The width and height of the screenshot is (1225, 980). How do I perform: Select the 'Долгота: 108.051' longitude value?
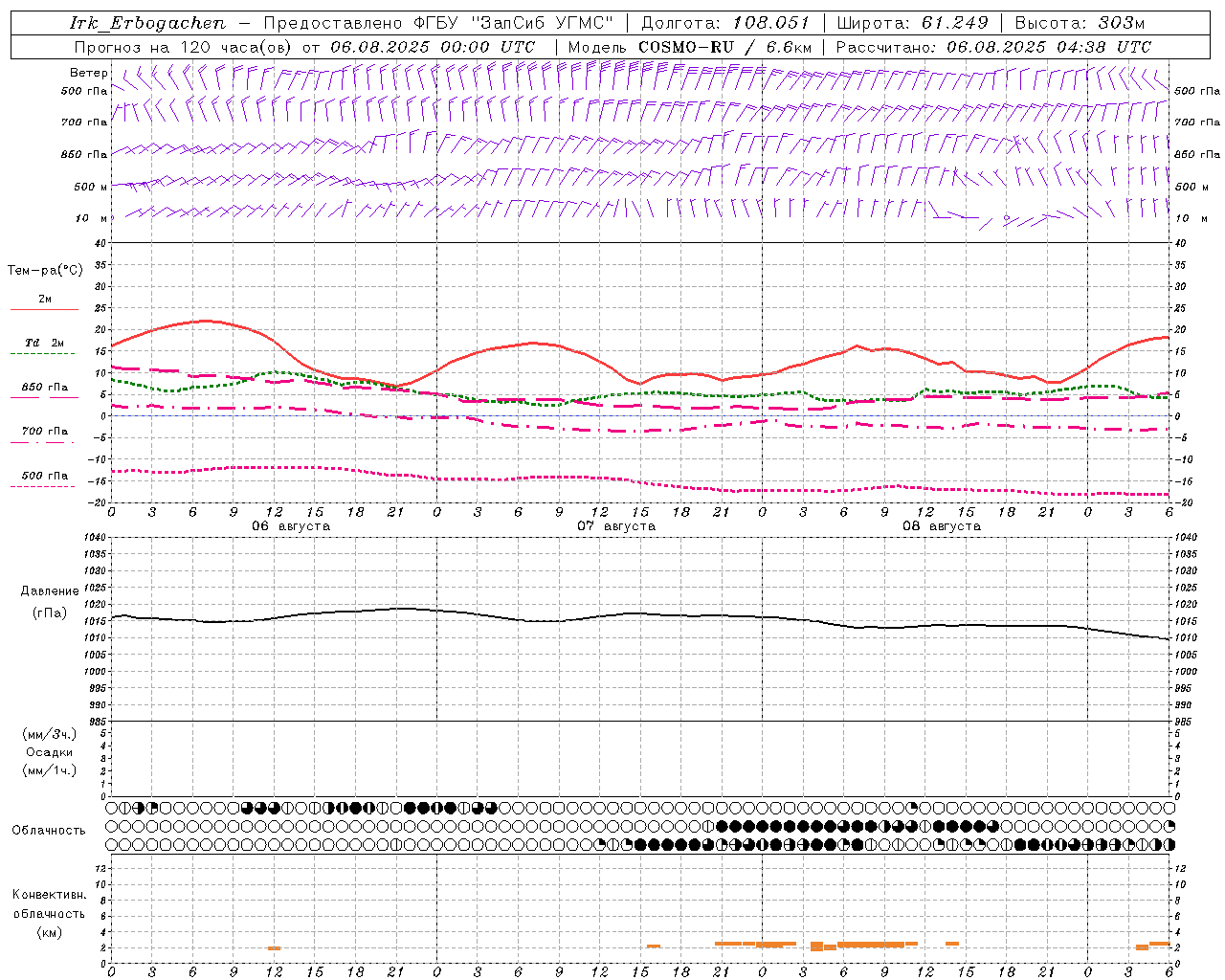(725, 23)
